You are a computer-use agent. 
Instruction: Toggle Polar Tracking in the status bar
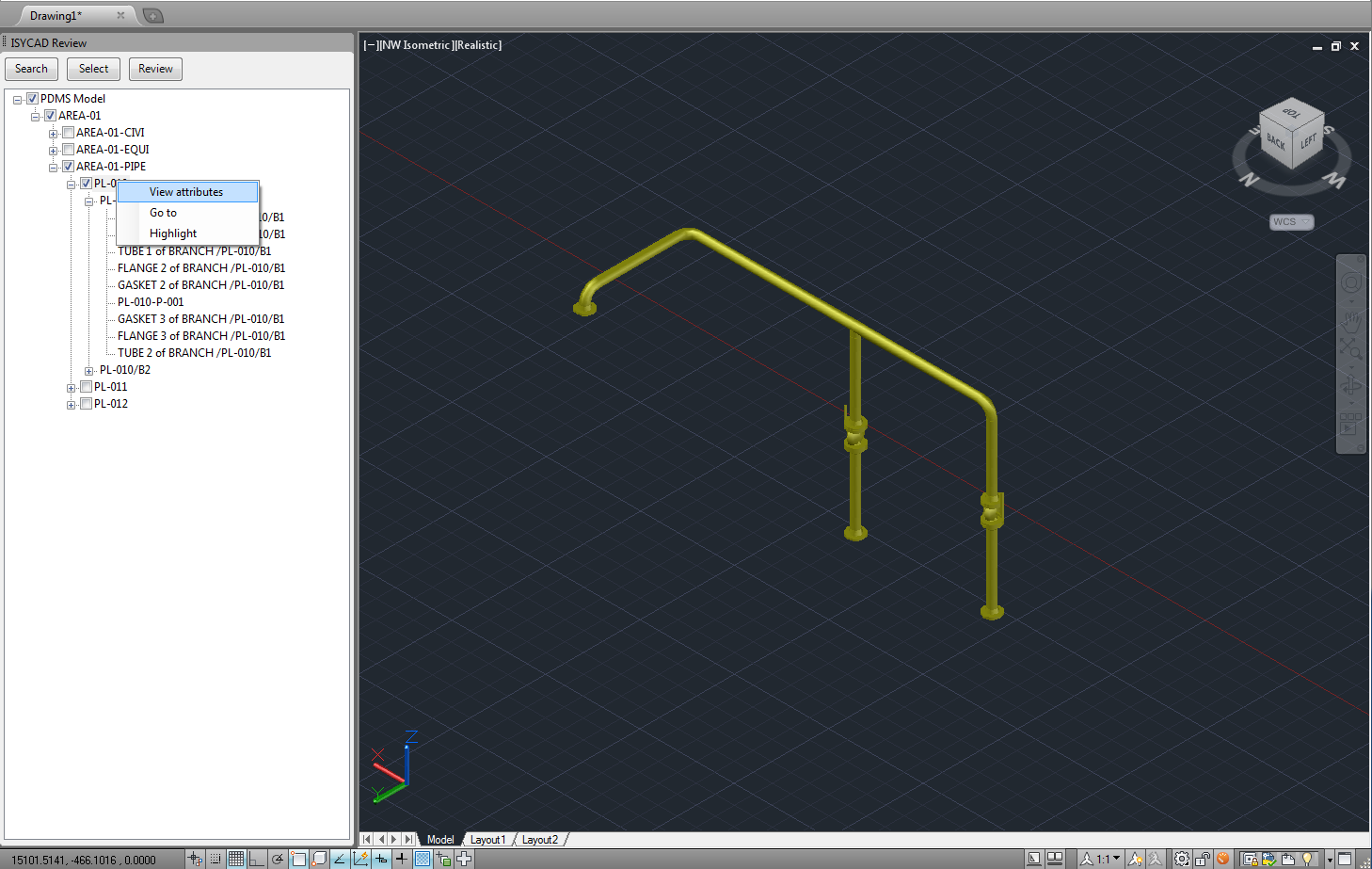(278, 859)
